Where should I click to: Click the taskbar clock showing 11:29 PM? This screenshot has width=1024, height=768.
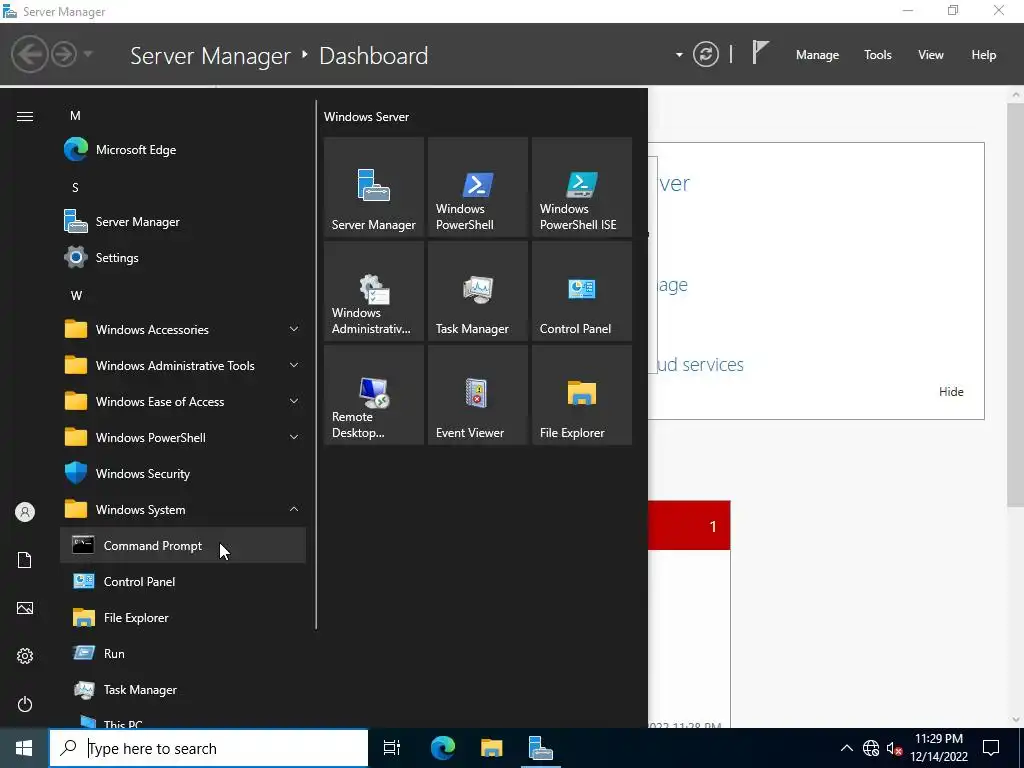click(939, 748)
